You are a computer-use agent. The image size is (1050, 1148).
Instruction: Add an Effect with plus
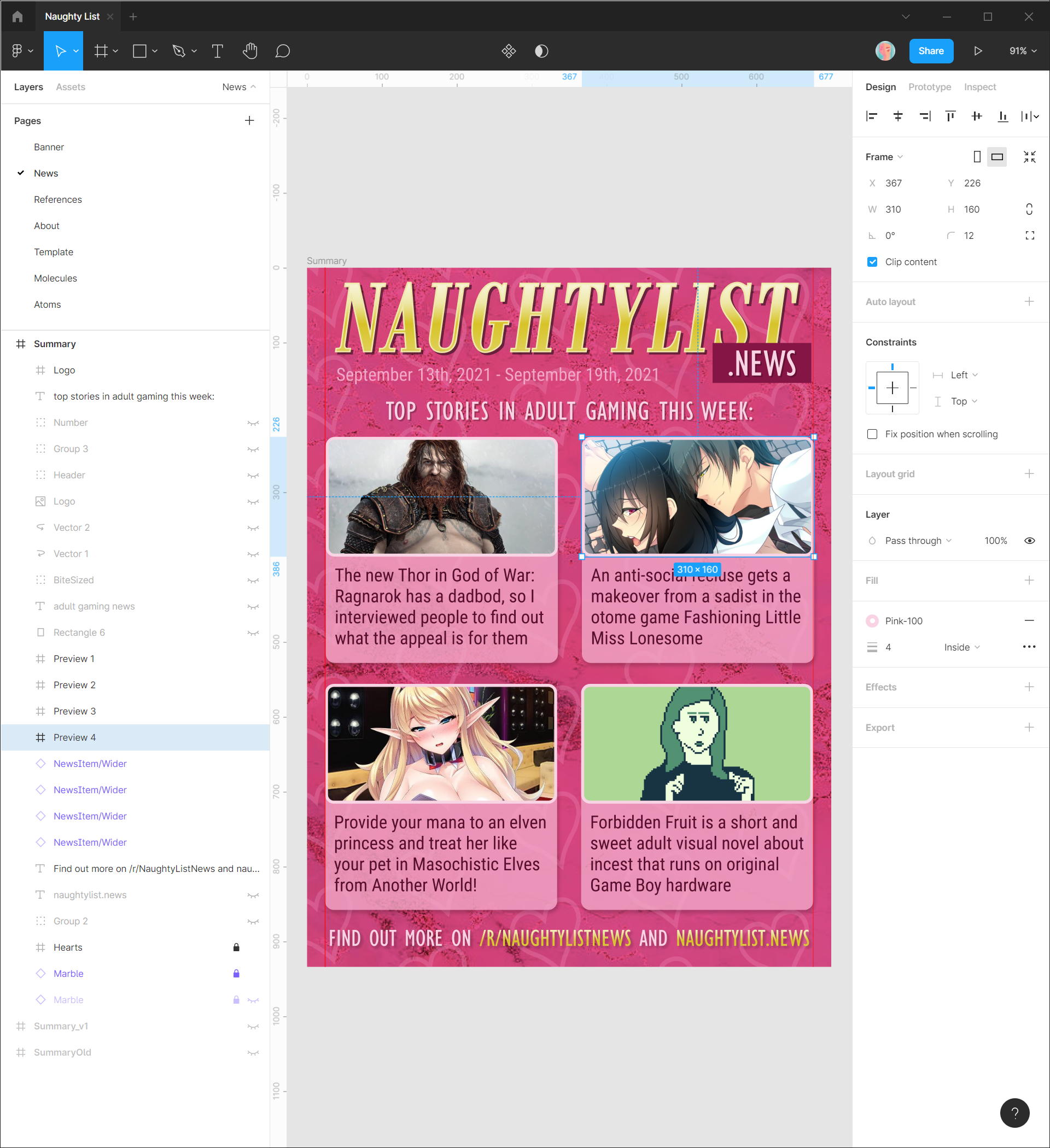[1029, 686]
